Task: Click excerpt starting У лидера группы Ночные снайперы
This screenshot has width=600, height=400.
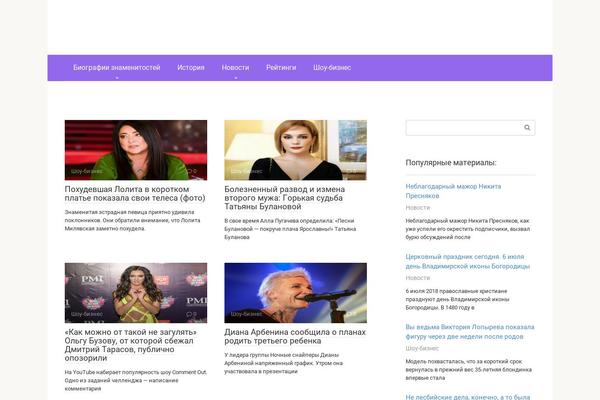Action: click(x=283, y=363)
